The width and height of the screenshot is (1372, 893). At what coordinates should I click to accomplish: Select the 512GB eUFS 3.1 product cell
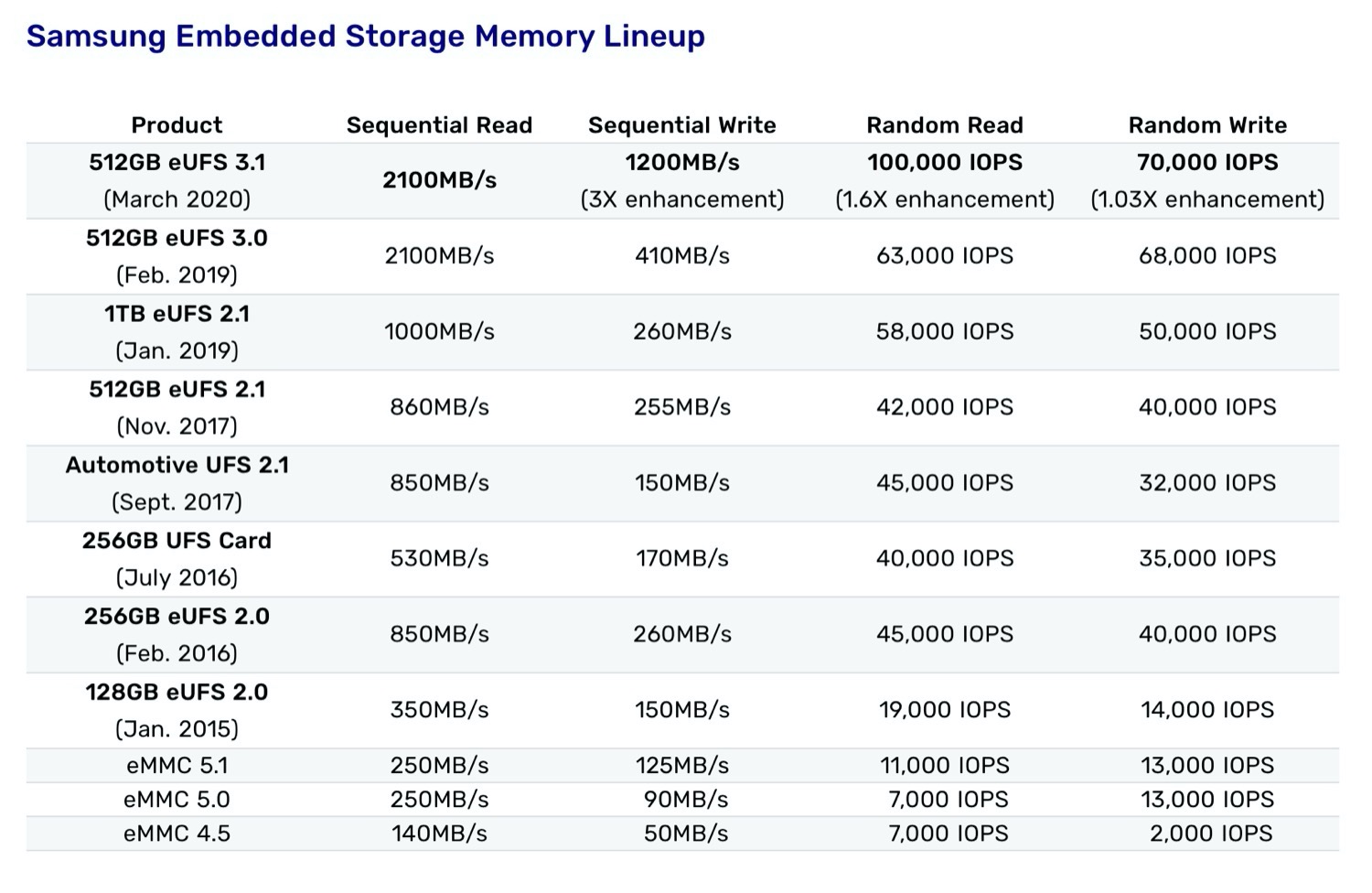click(x=177, y=180)
